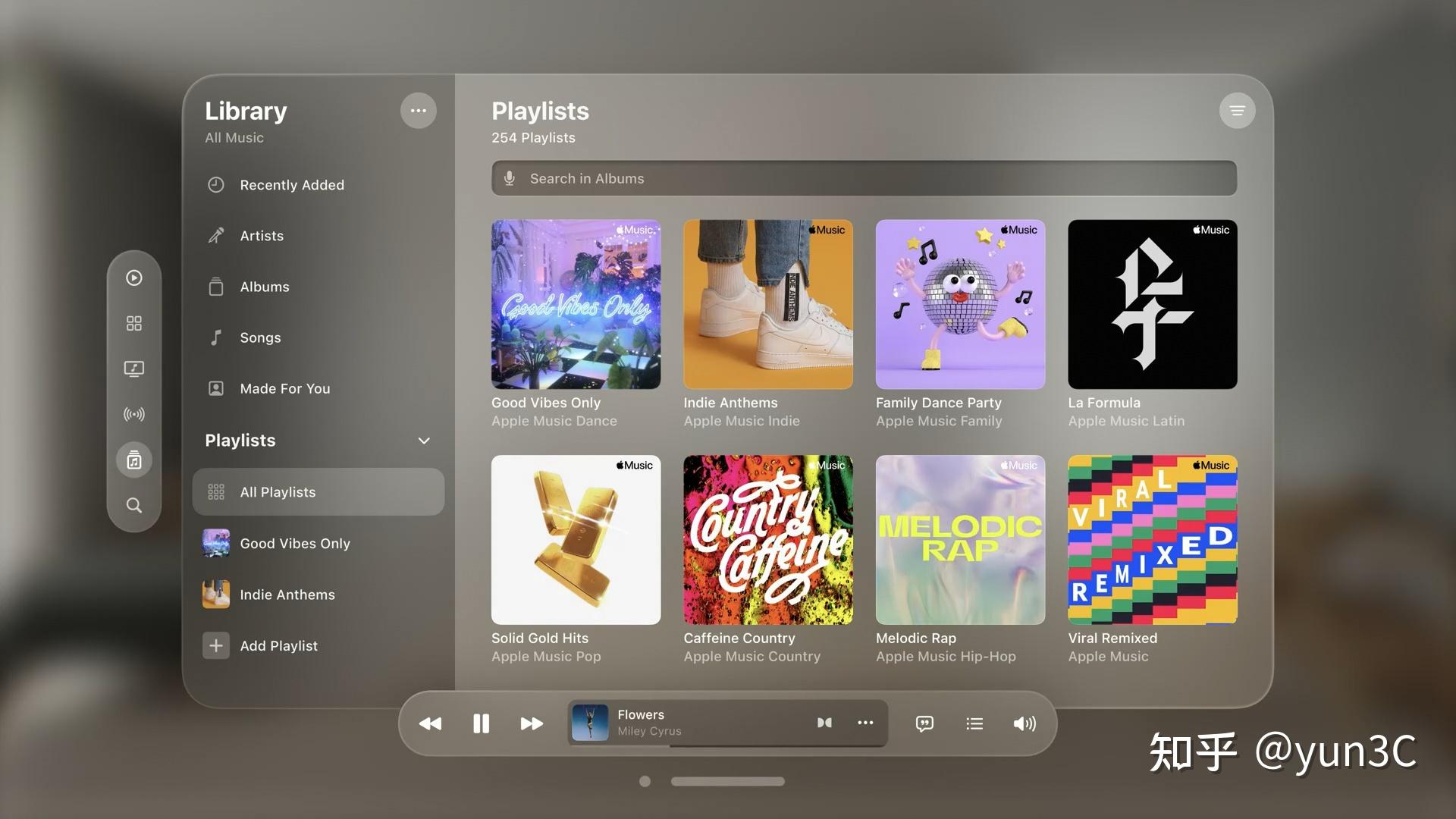Open the Browse grid tab icon
1456x819 pixels.
[x=134, y=324]
